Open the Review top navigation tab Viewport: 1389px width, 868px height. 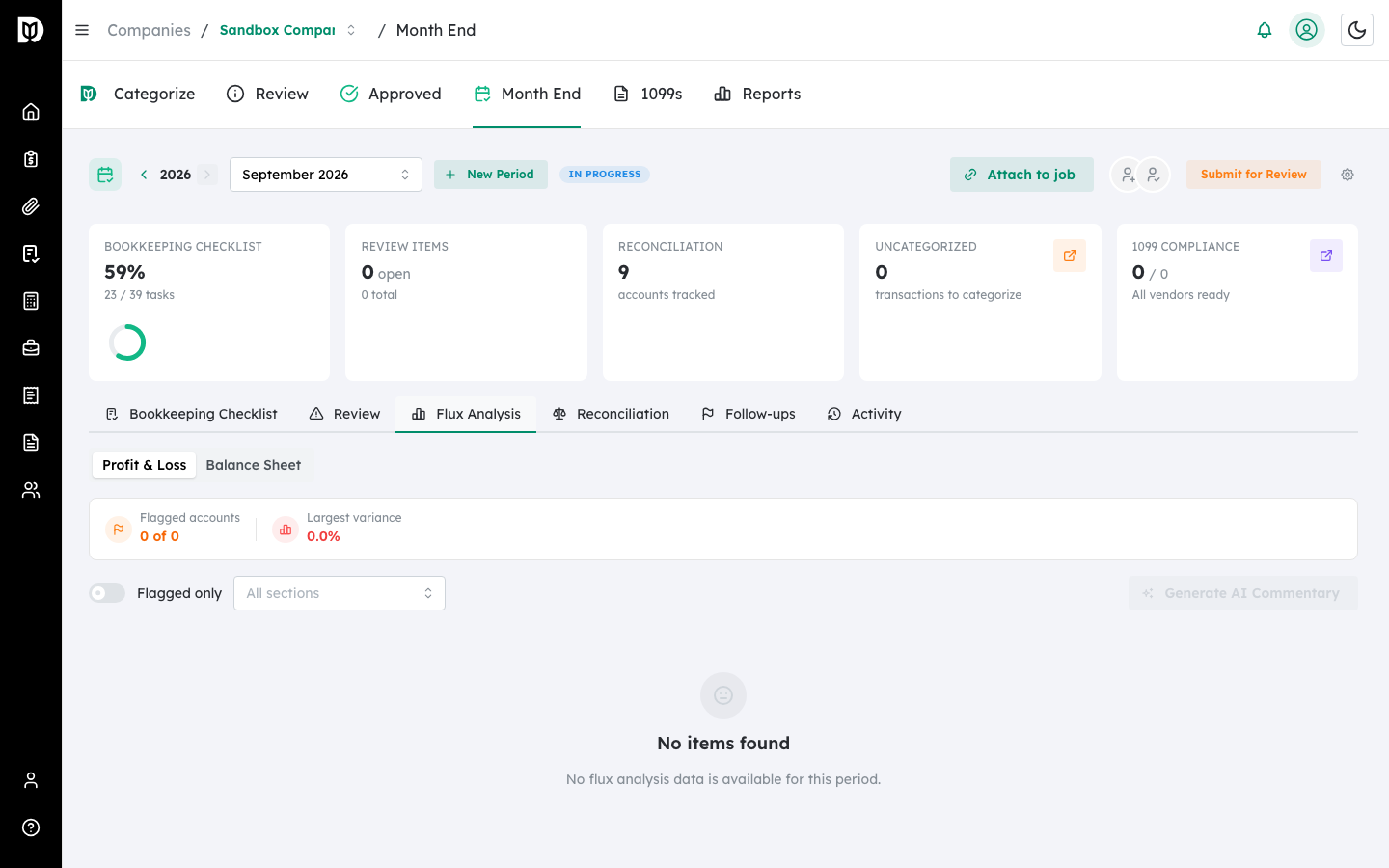[267, 94]
